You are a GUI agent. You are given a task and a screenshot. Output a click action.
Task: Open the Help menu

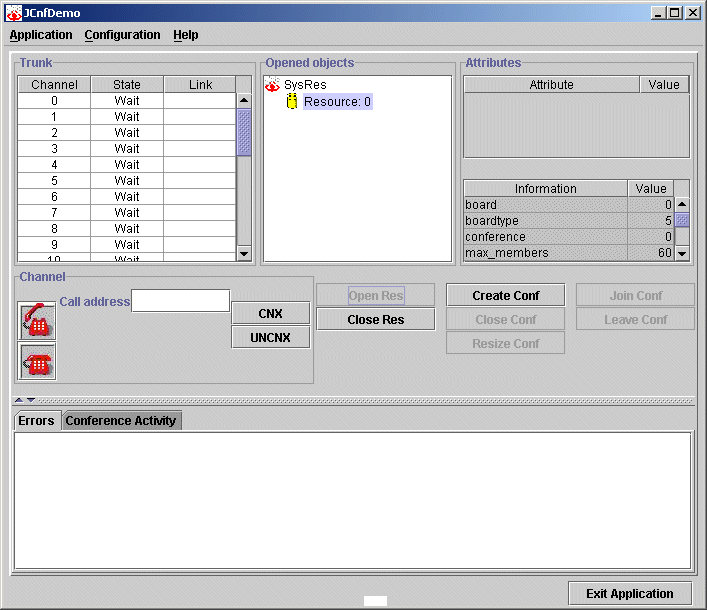tap(185, 35)
